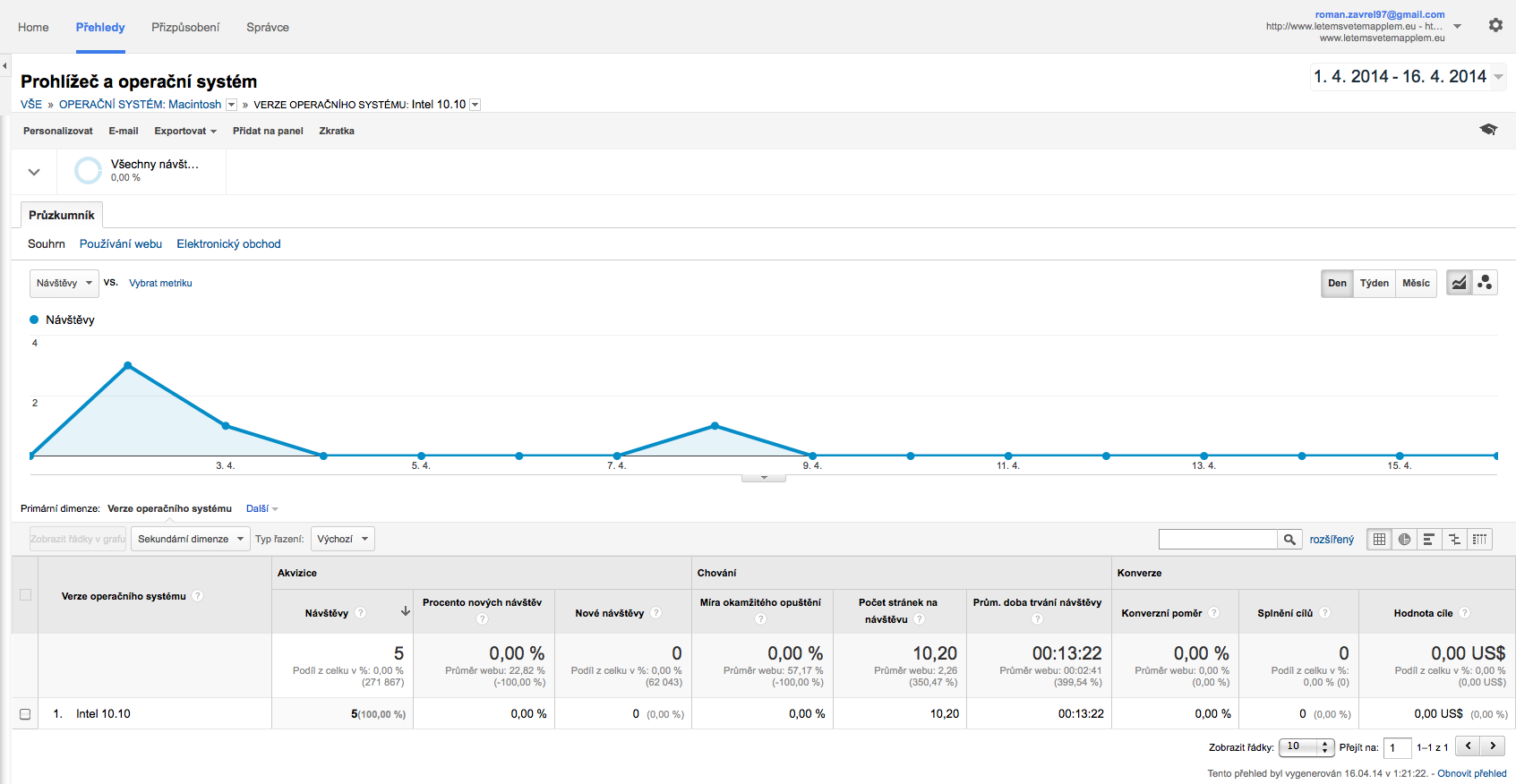Switch to the motion chart dots icon

(x=1485, y=283)
